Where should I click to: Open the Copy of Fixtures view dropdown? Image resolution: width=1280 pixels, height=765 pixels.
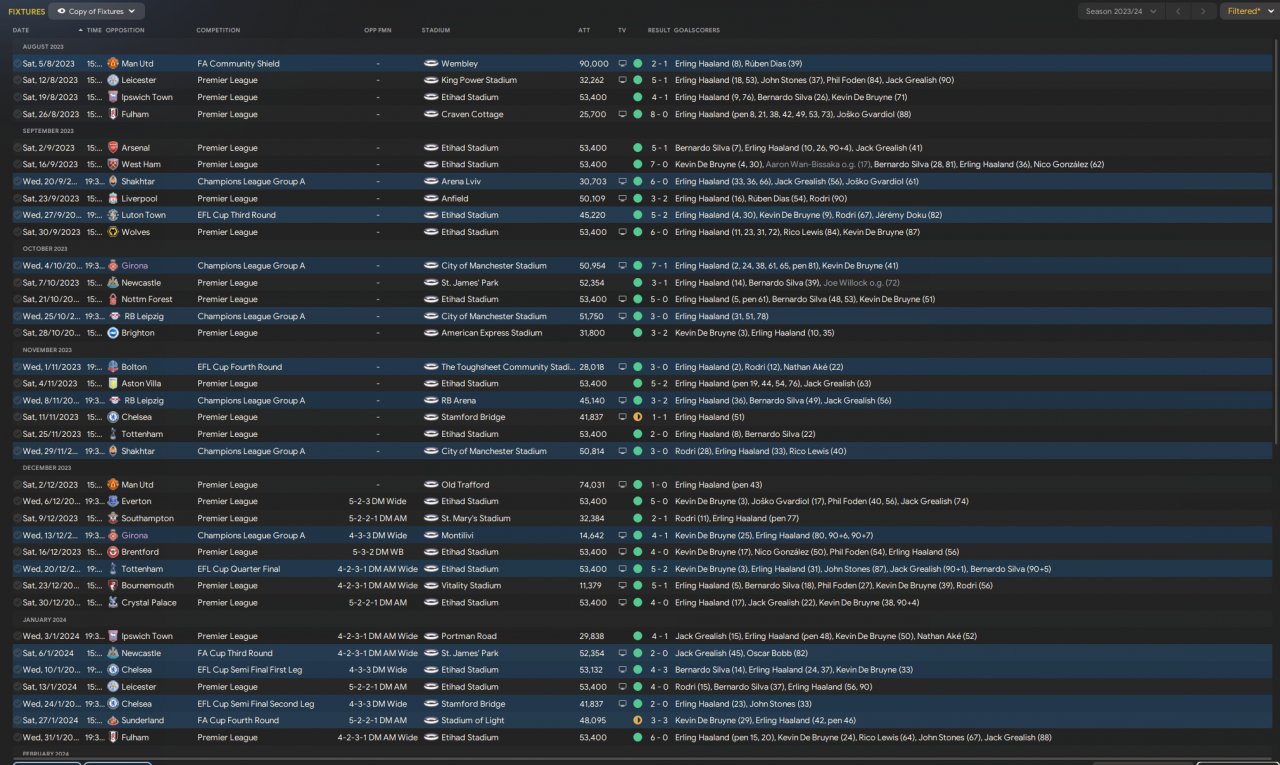click(97, 11)
